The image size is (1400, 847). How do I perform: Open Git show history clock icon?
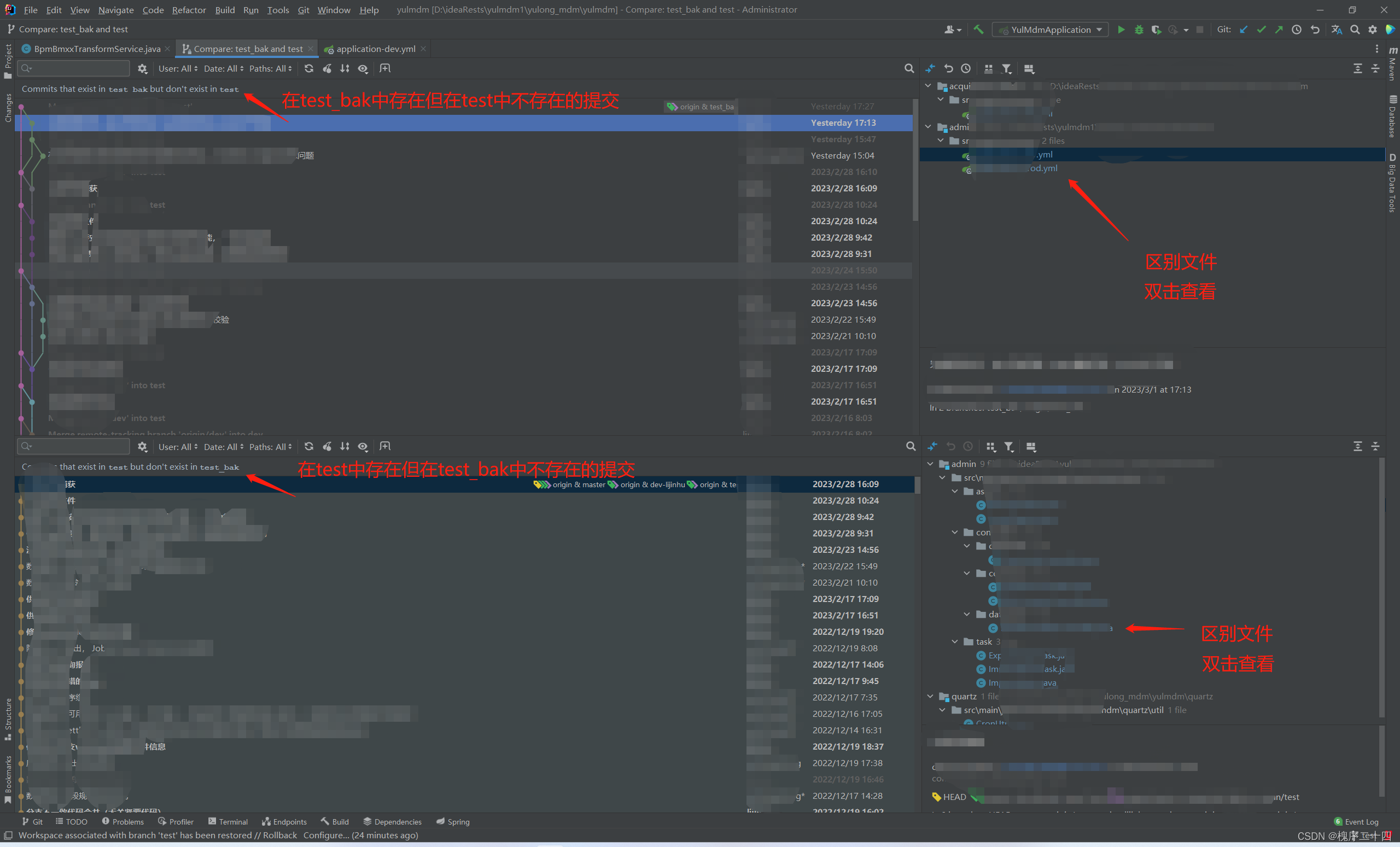pos(1296,30)
